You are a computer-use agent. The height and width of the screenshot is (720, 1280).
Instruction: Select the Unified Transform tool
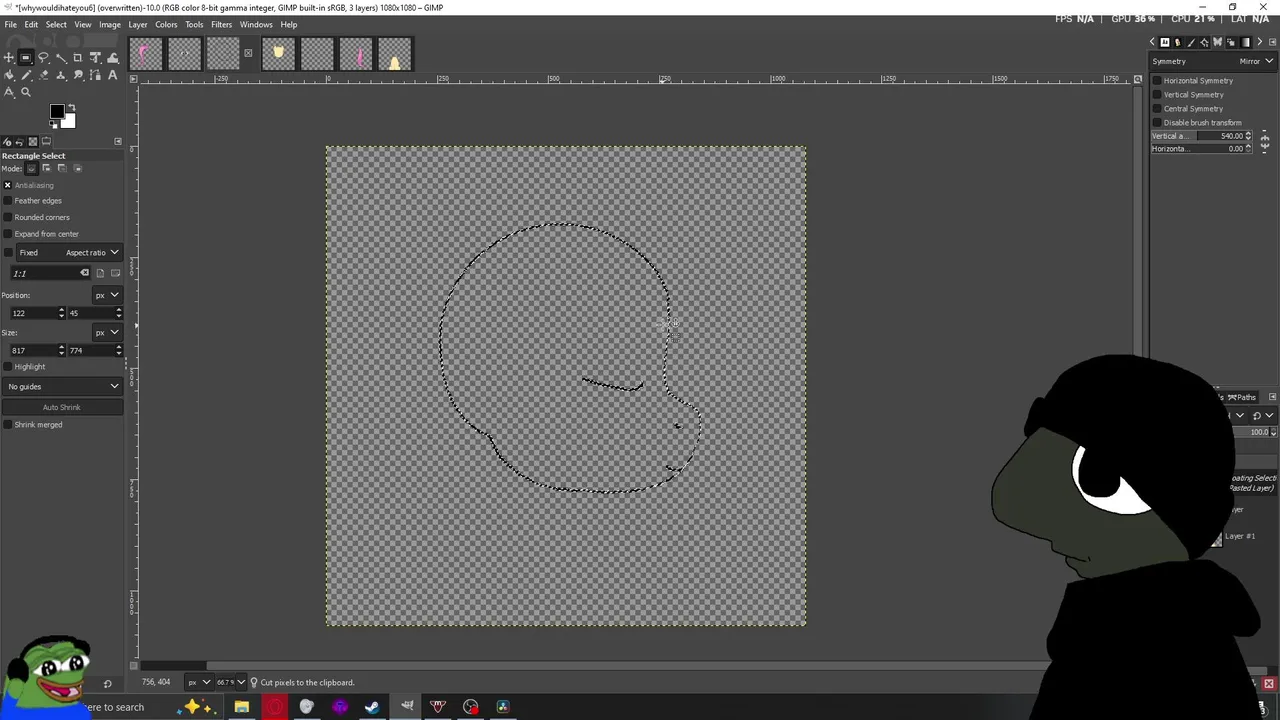95,58
